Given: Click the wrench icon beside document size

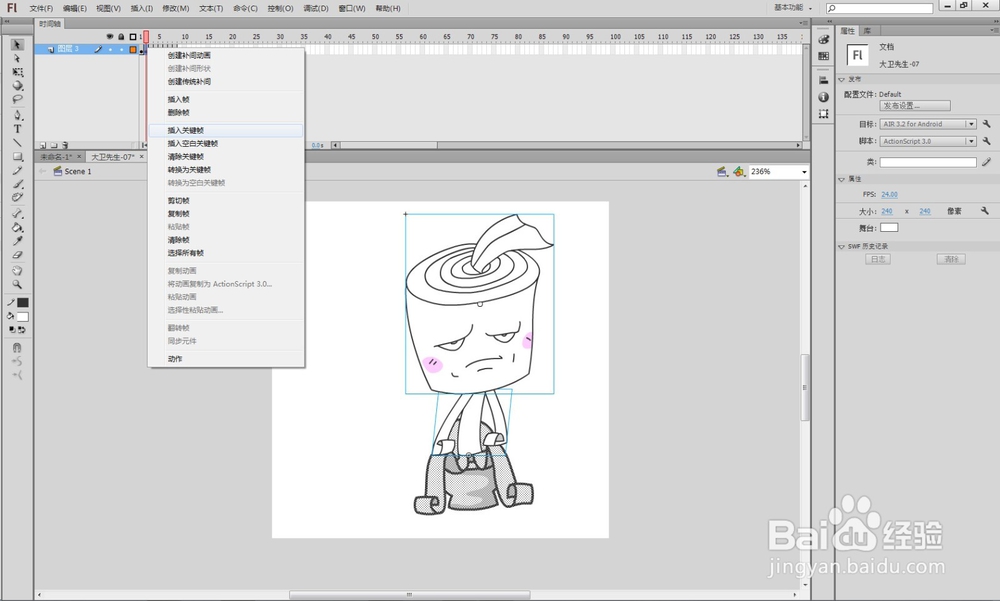Looking at the screenshot, I should pyautogui.click(x=985, y=211).
